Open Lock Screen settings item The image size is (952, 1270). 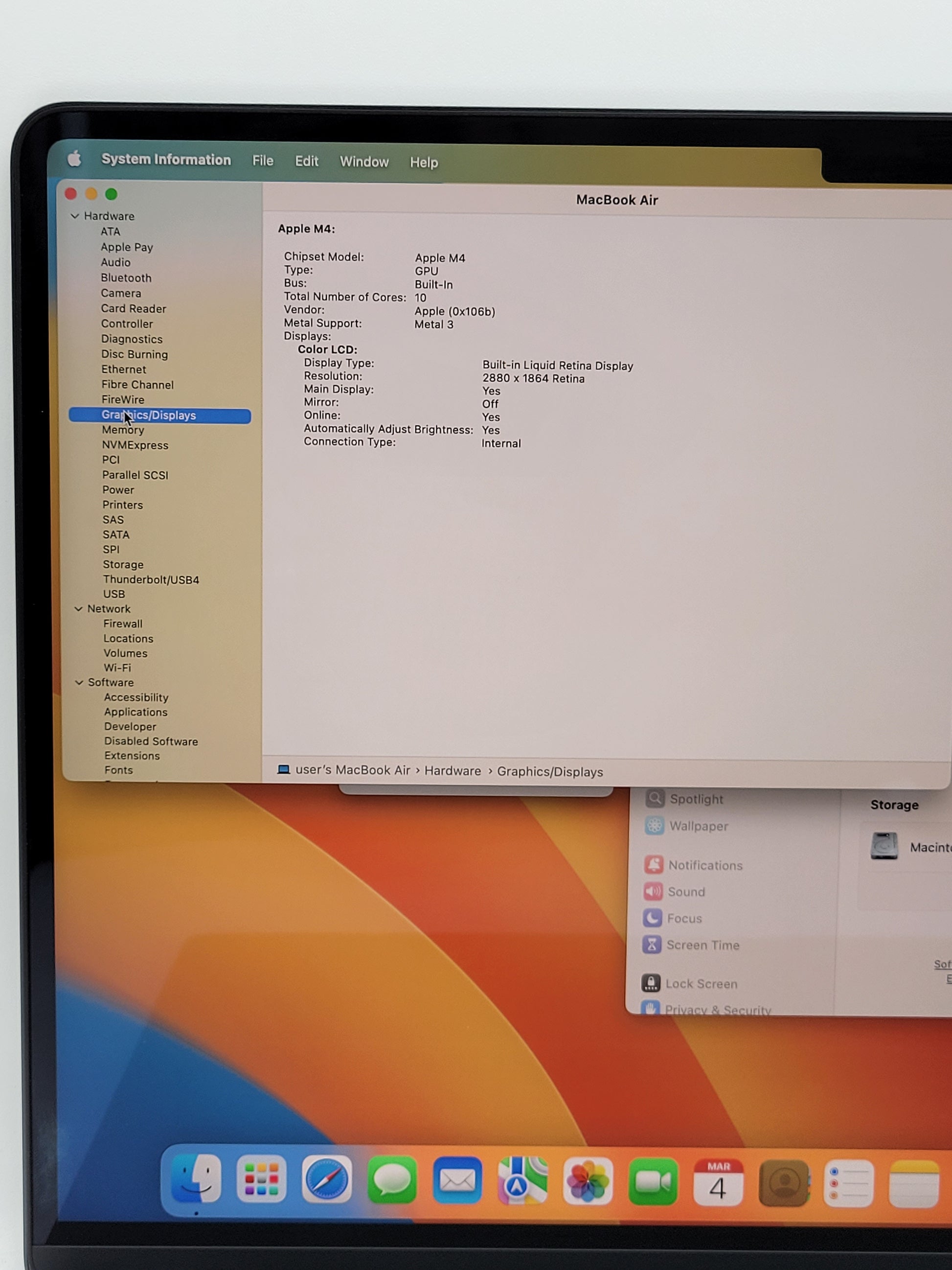coord(701,984)
